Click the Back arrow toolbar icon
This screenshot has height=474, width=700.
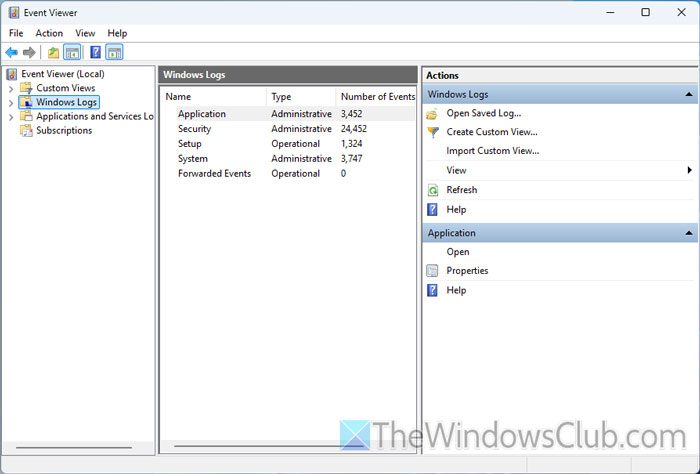point(12,53)
